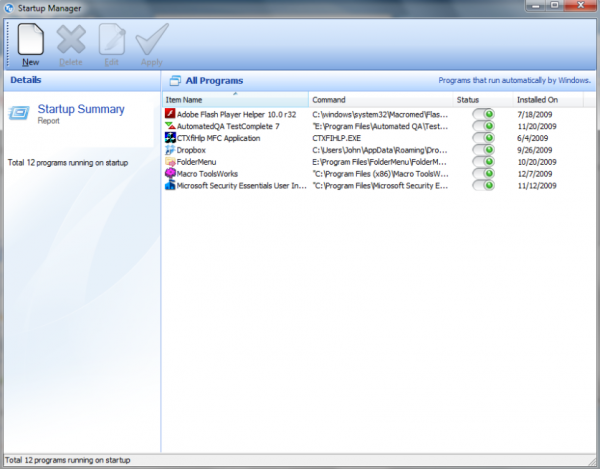Click the All Programs heading text

pos(214,80)
